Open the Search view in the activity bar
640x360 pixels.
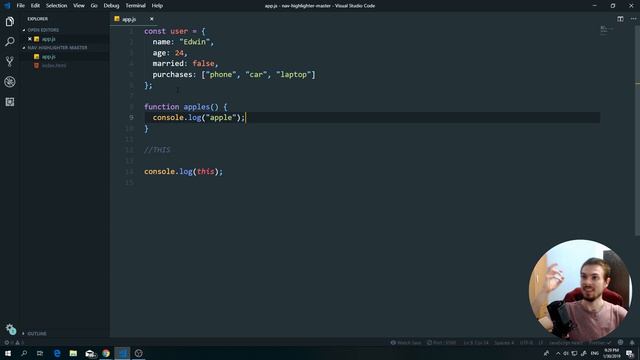point(10,42)
